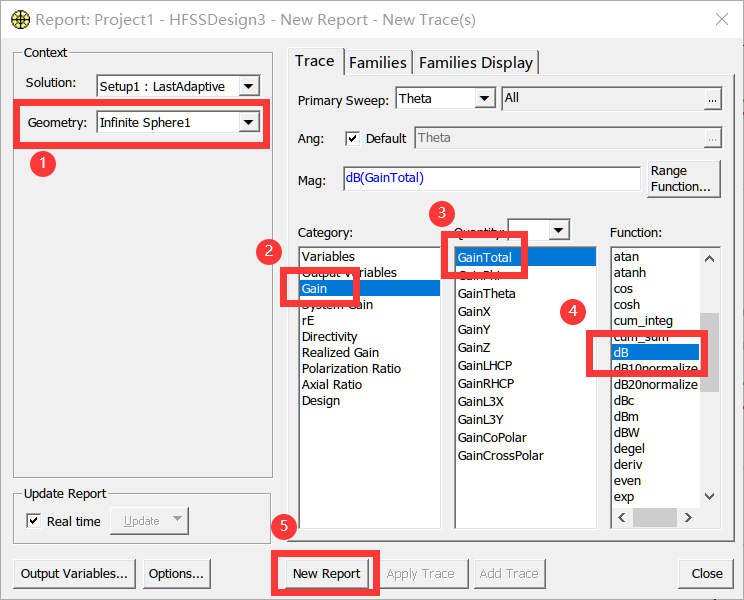Switch to the Families Display tab

[x=475, y=63]
